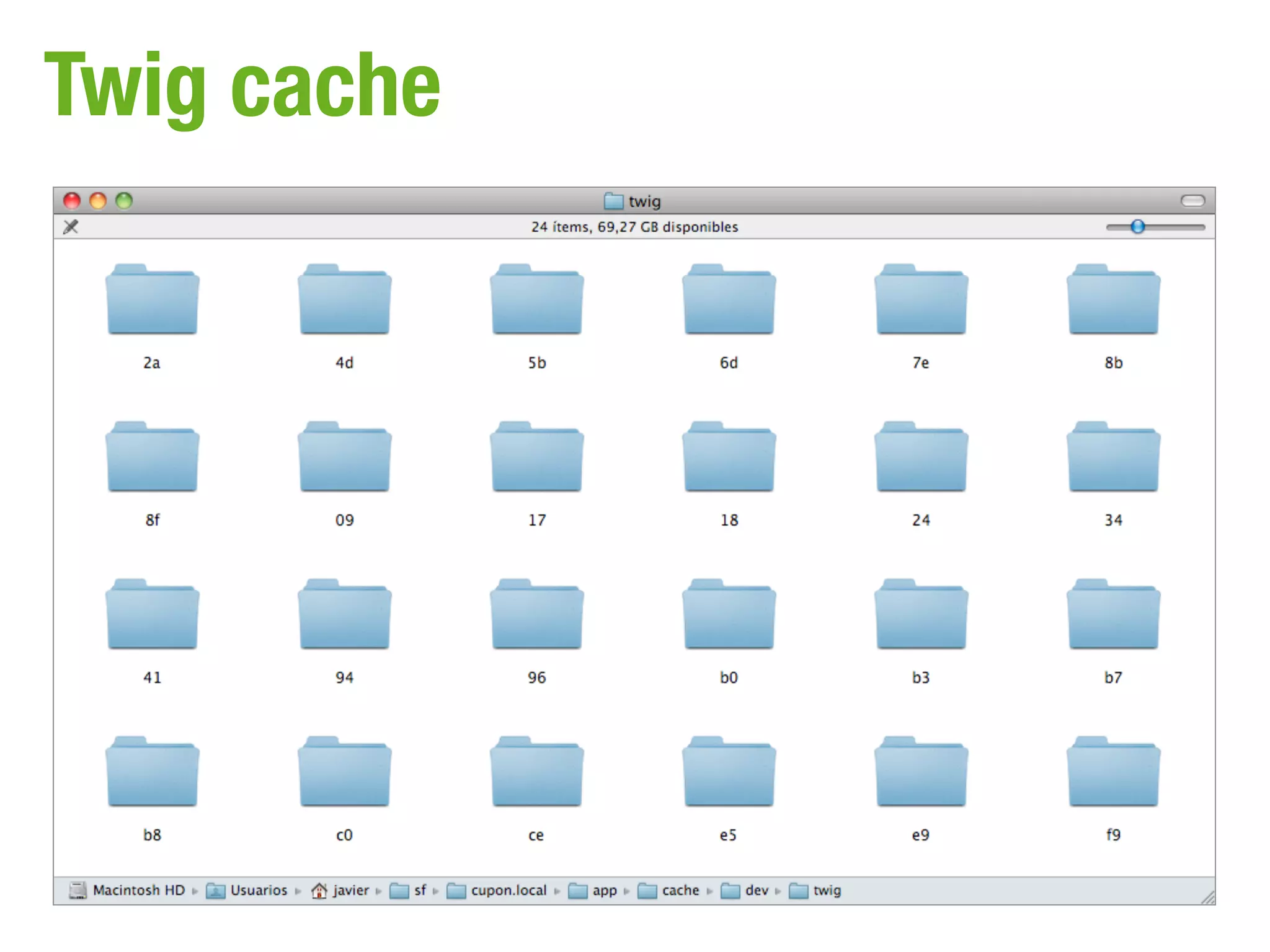Click the 7e folder

(921, 299)
